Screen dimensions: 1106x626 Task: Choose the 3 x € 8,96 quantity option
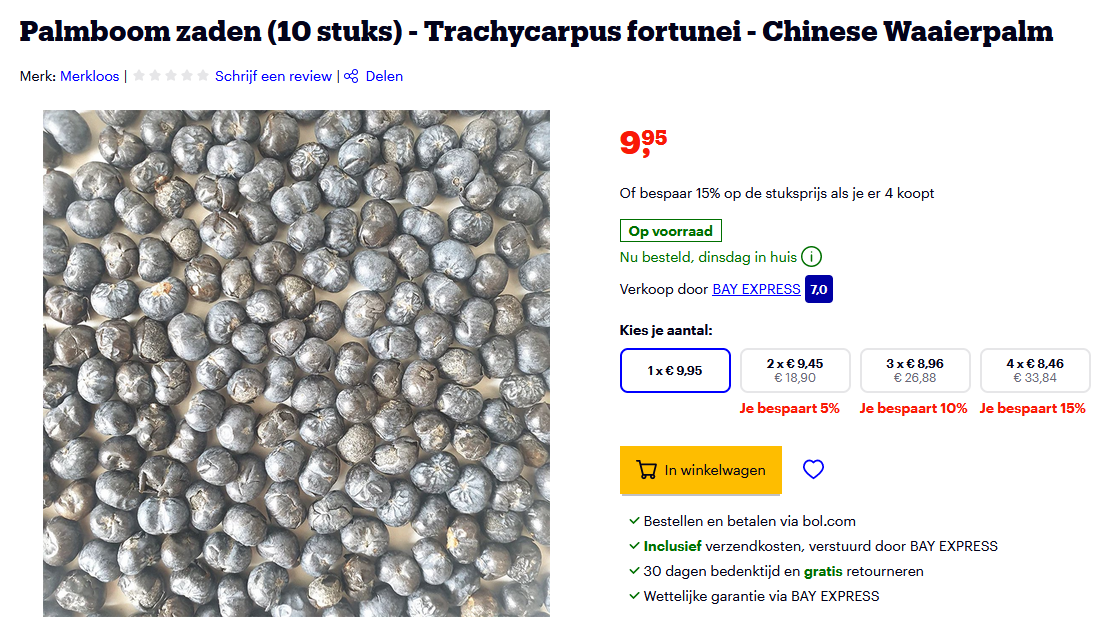[915, 370]
